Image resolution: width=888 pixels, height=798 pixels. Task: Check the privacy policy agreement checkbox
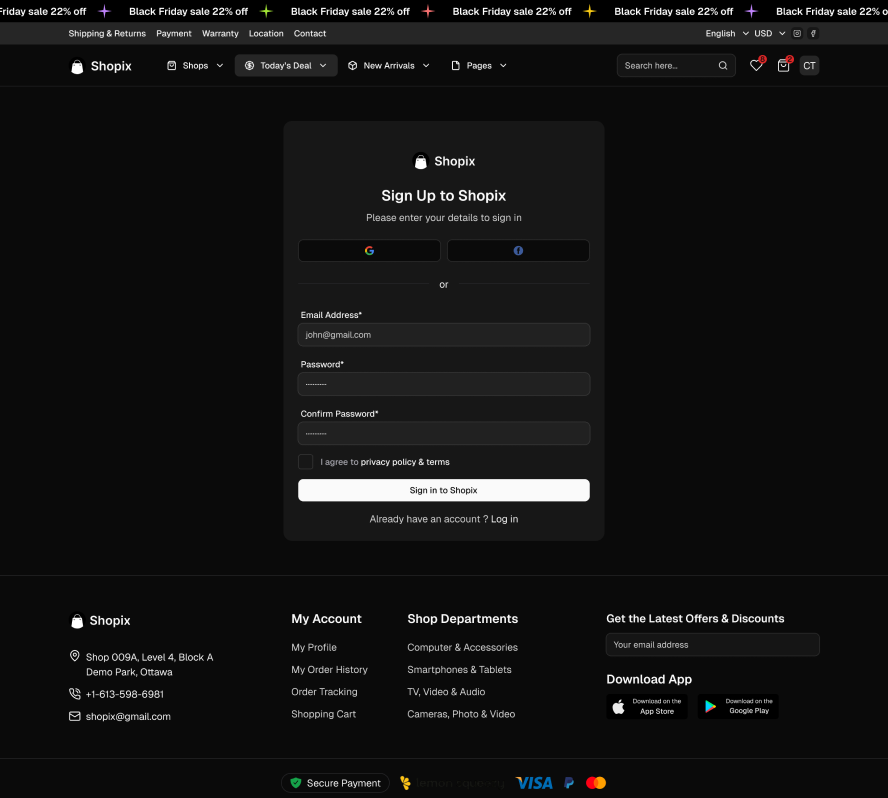306,462
